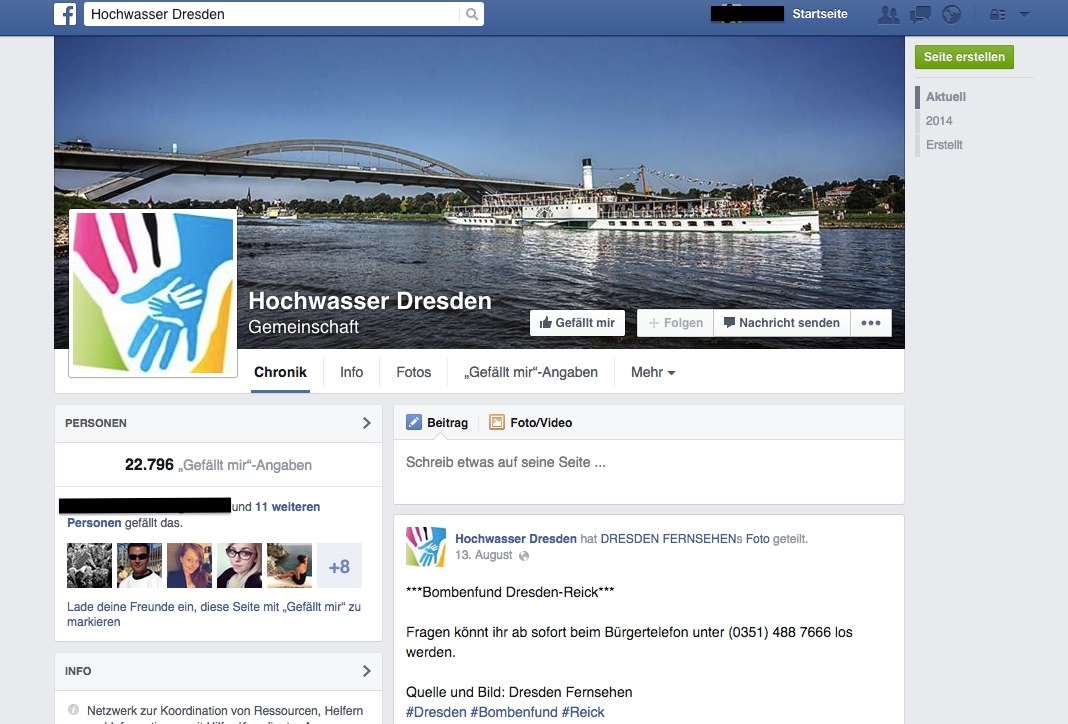1068x724 pixels.
Task: Open friend thumbnail of red-haired woman
Action: 189,565
